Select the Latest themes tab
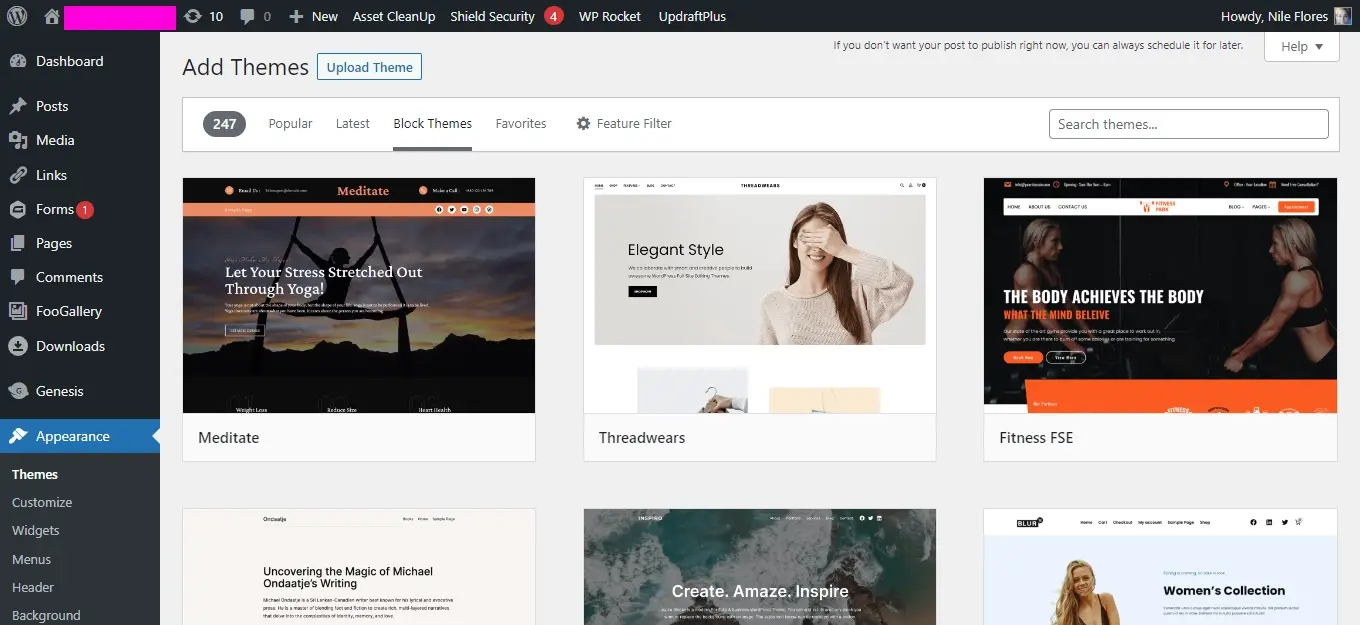Image resolution: width=1360 pixels, height=625 pixels. pos(353,124)
